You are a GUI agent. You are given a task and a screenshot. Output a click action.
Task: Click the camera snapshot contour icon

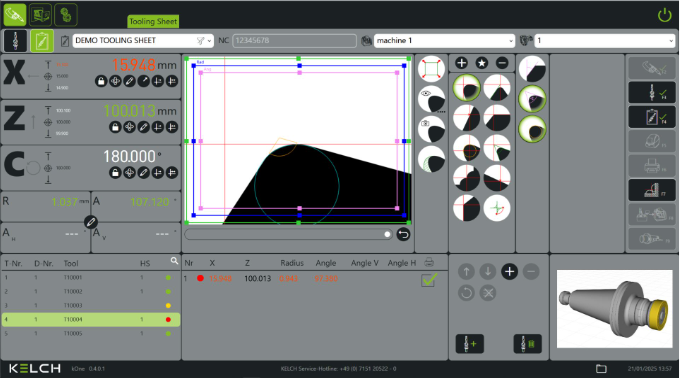pyautogui.click(x=432, y=129)
